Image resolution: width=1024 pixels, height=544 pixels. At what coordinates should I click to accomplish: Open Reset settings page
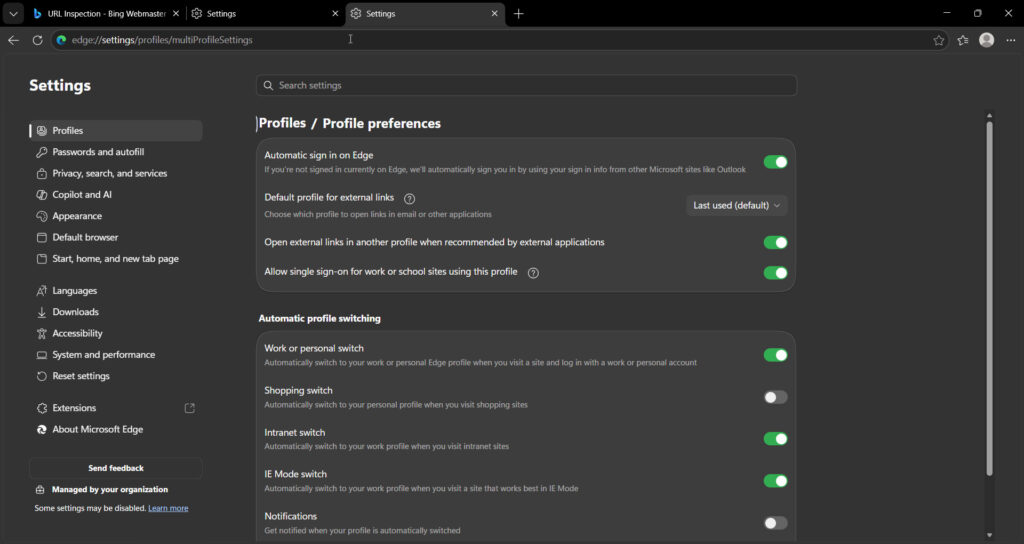116,376
